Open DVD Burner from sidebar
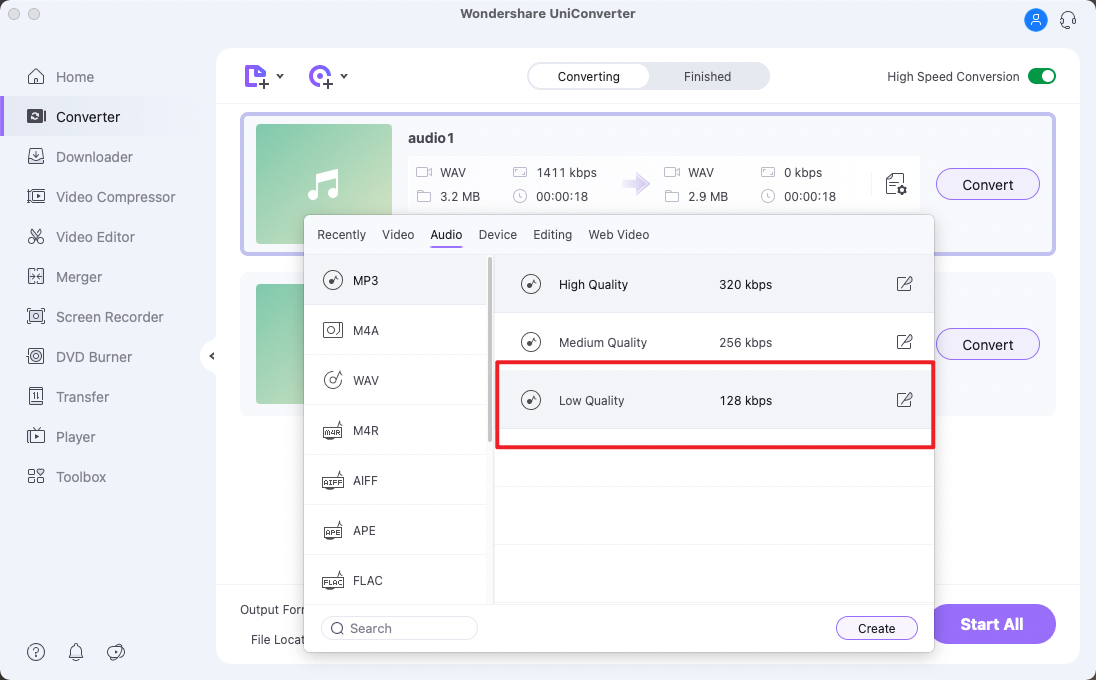 pyautogui.click(x=79, y=356)
